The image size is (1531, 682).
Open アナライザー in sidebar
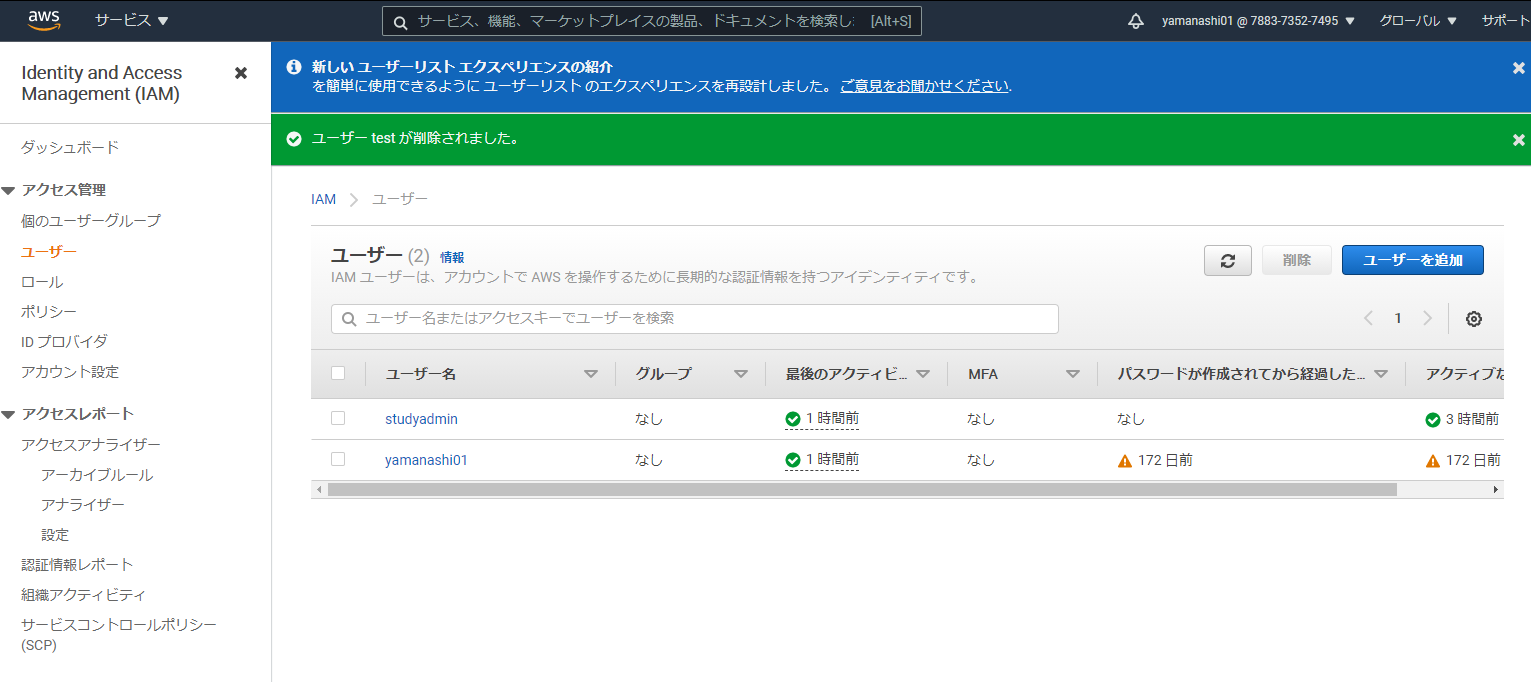coord(83,505)
